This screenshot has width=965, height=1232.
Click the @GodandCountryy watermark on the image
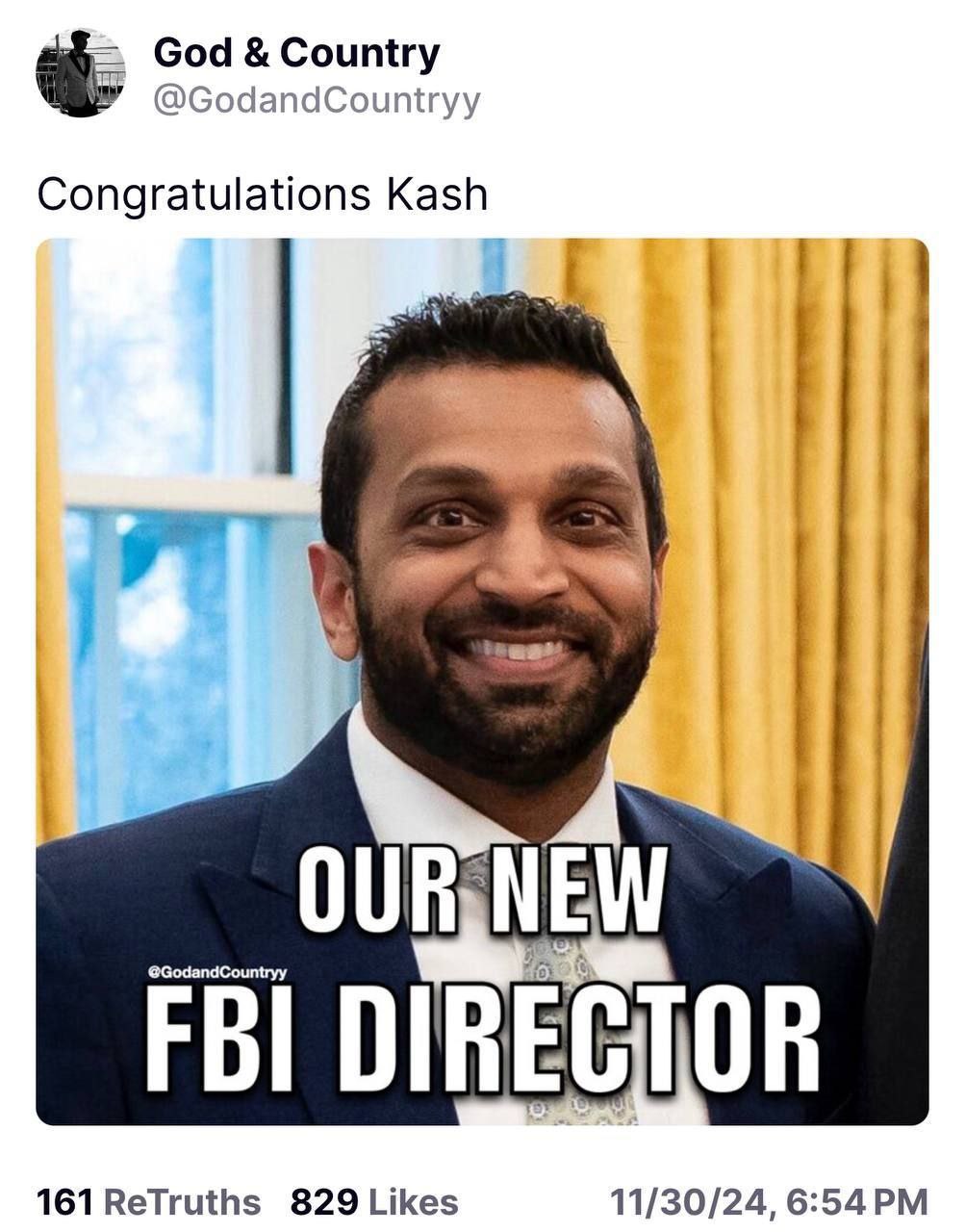click(x=218, y=973)
